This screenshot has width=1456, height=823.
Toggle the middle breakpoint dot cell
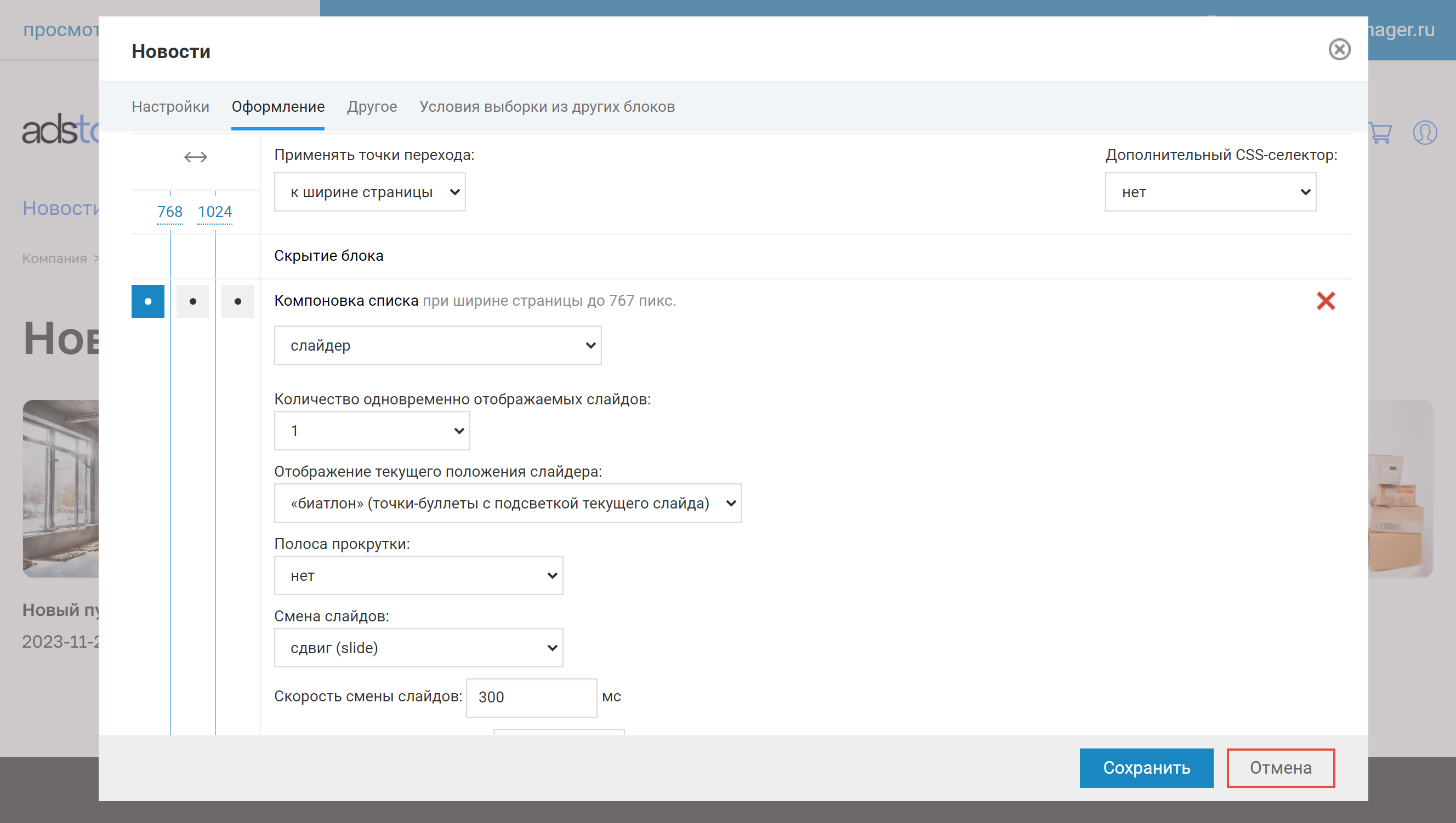click(x=193, y=301)
